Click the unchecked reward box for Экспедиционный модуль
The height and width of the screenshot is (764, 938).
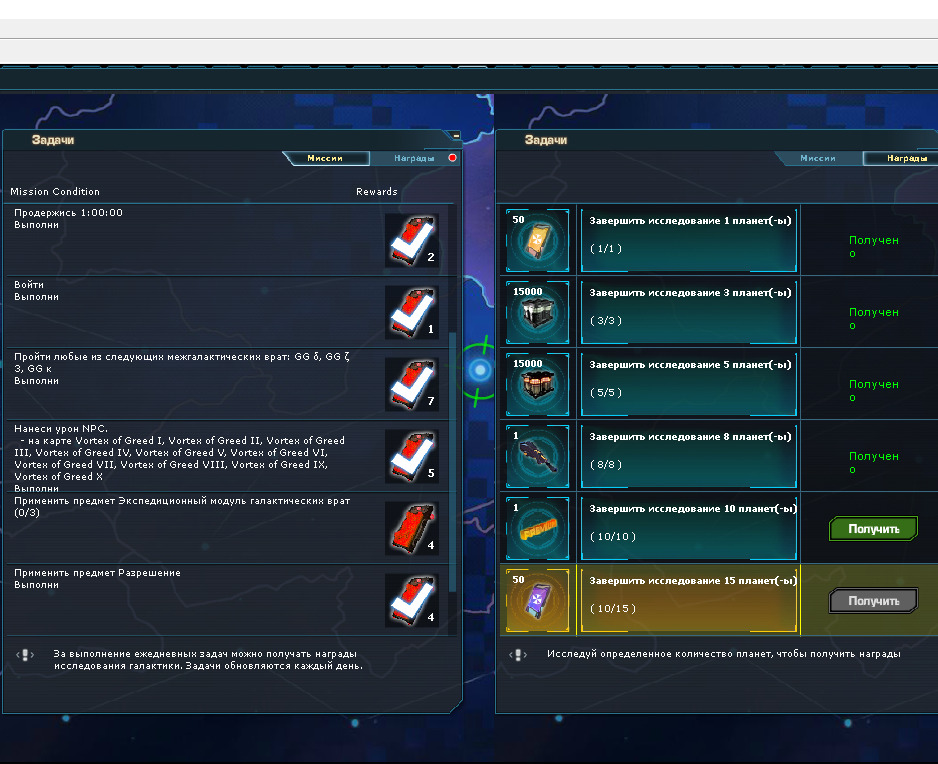(412, 528)
